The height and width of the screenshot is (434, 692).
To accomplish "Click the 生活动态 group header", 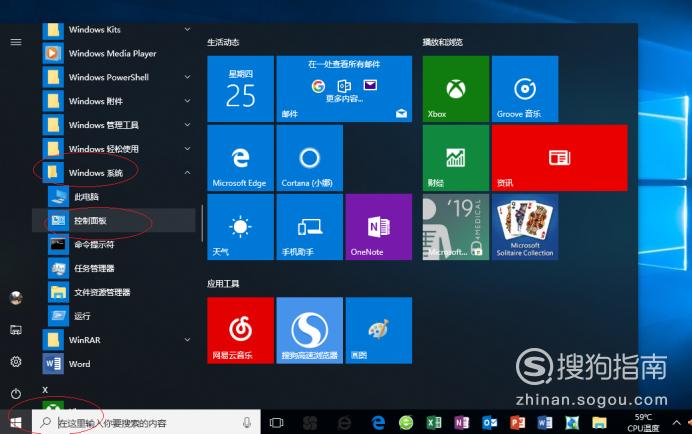I will 223,42.
